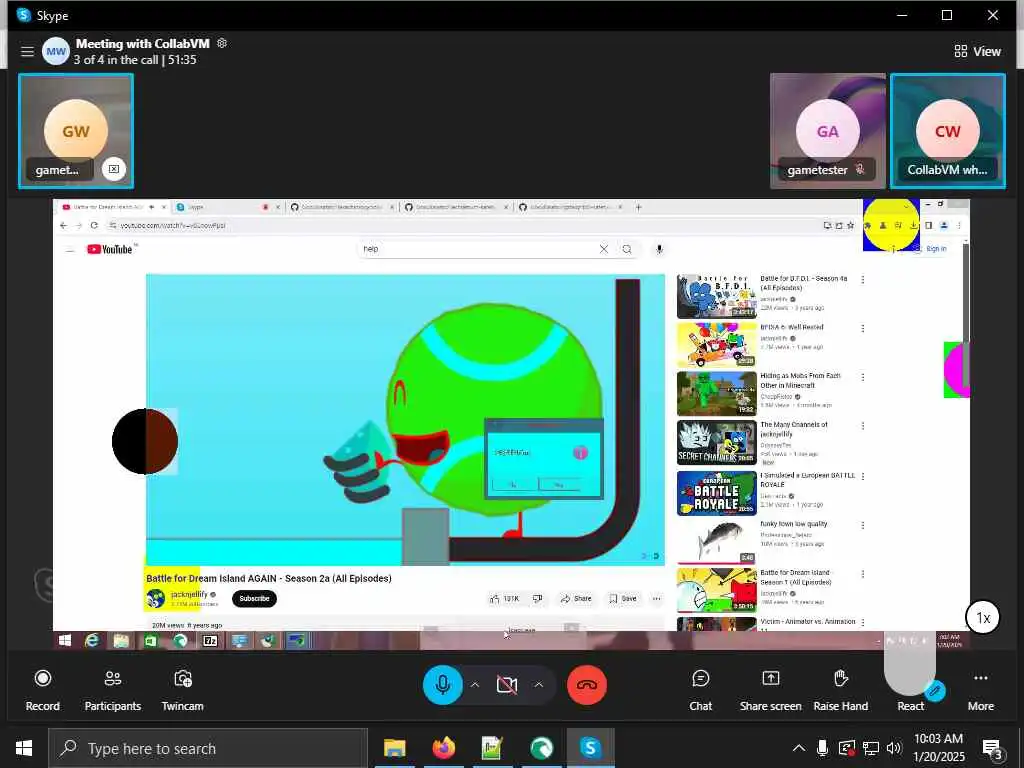Click the YouTube search field containing help
Screen dimensions: 1024x768
point(480,249)
